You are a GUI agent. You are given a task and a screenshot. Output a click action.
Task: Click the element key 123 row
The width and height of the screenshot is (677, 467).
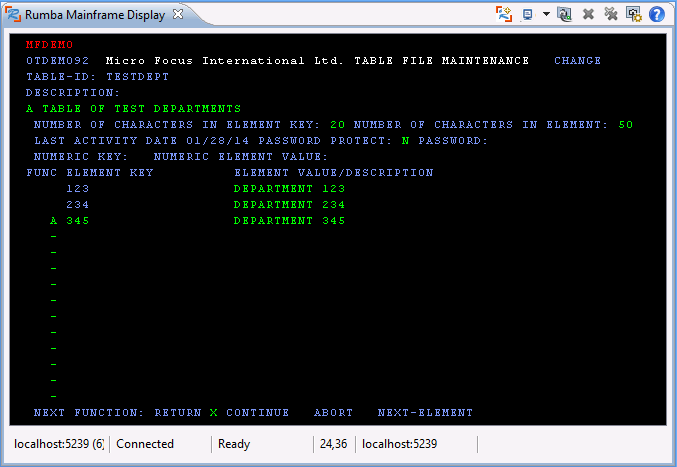click(x=78, y=188)
